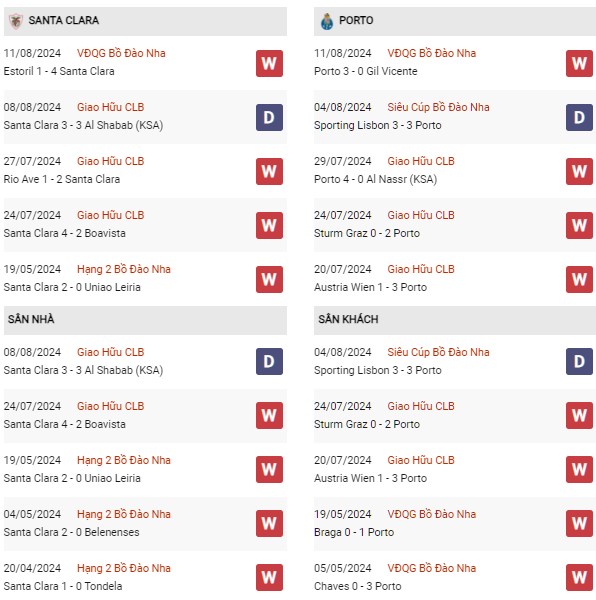This screenshot has height=600, width=596.
Task: Click the W badge for Chaves 0 - 3 Porto
Action: click(x=579, y=577)
